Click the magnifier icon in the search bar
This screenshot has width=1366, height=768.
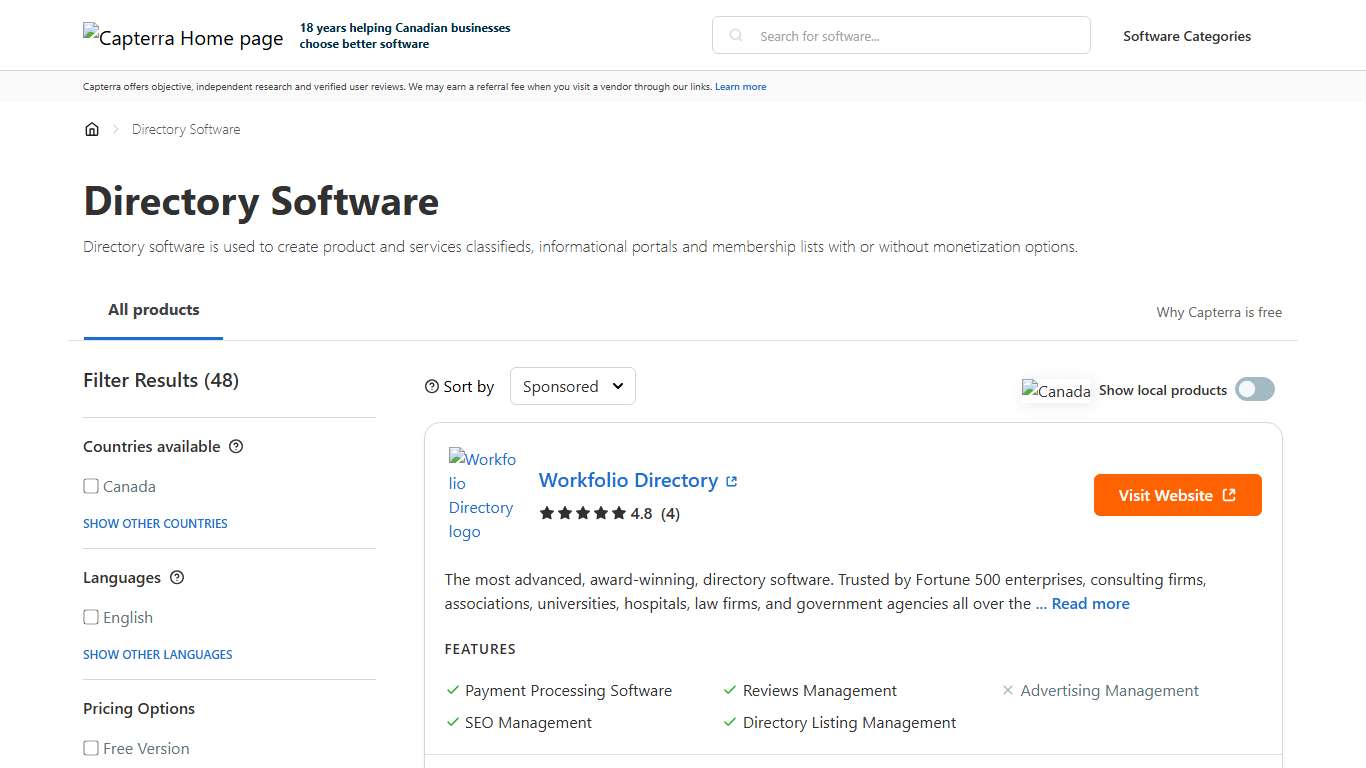click(x=735, y=35)
